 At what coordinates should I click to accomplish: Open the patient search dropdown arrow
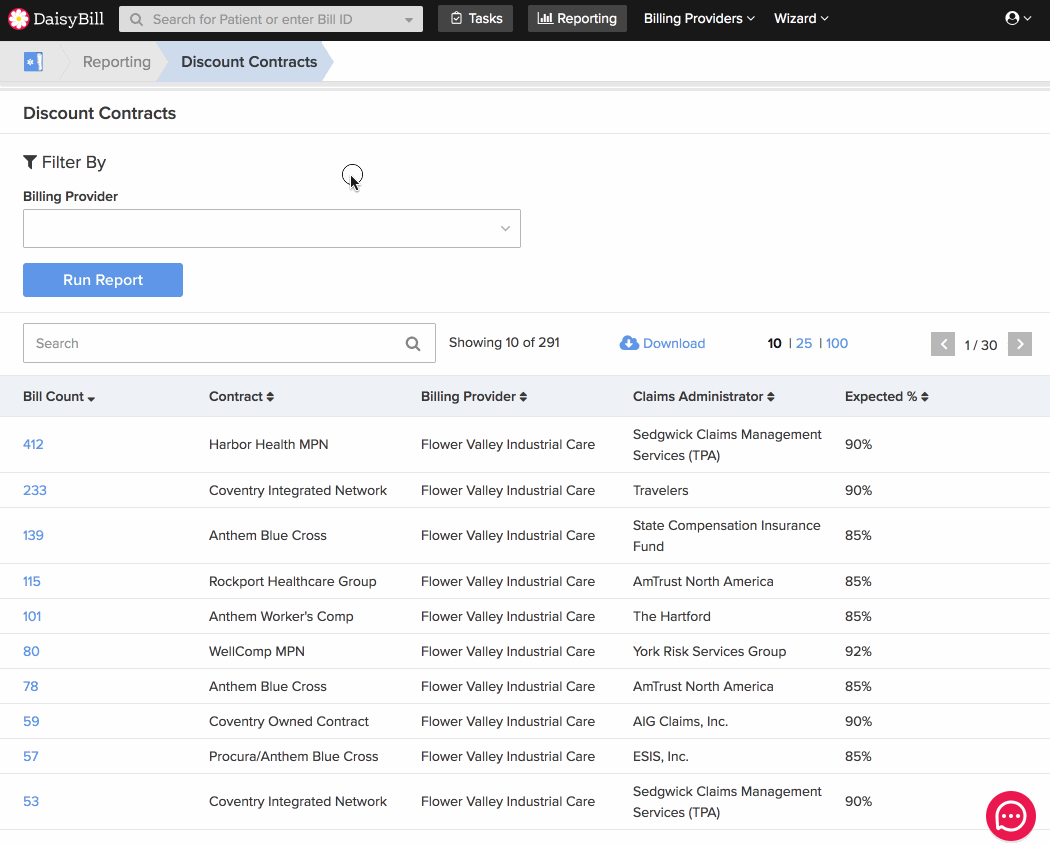click(409, 19)
